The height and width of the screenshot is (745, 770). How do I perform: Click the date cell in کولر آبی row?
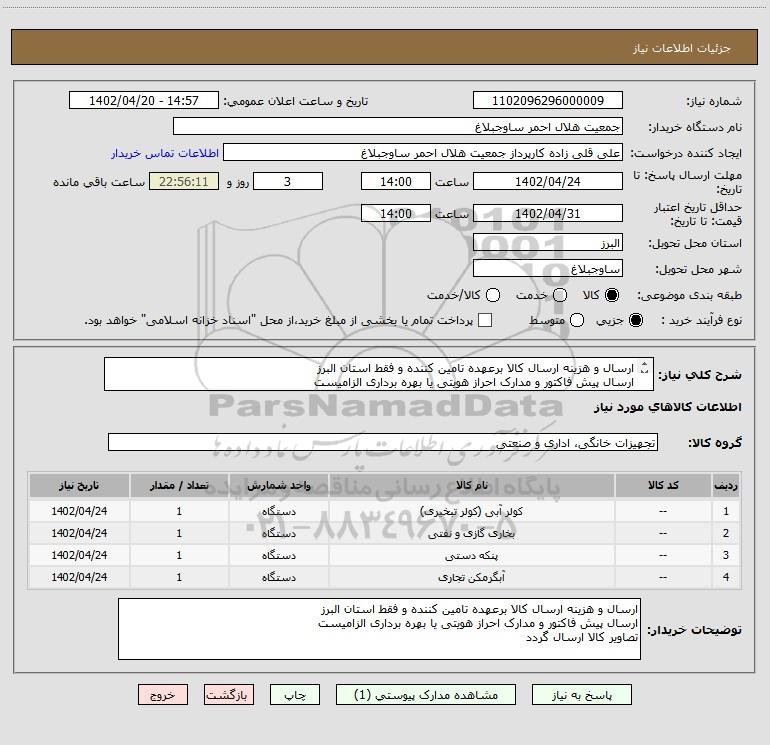pyautogui.click(x=79, y=511)
